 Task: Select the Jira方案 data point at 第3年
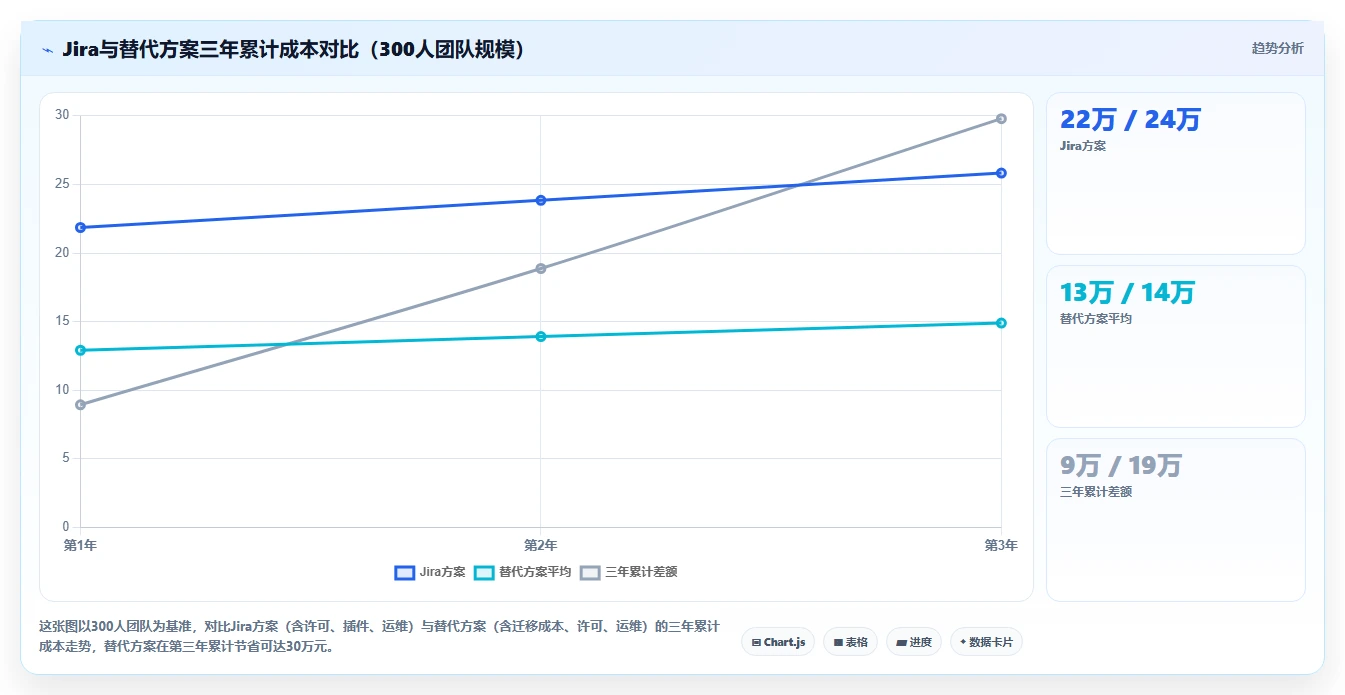[1001, 173]
